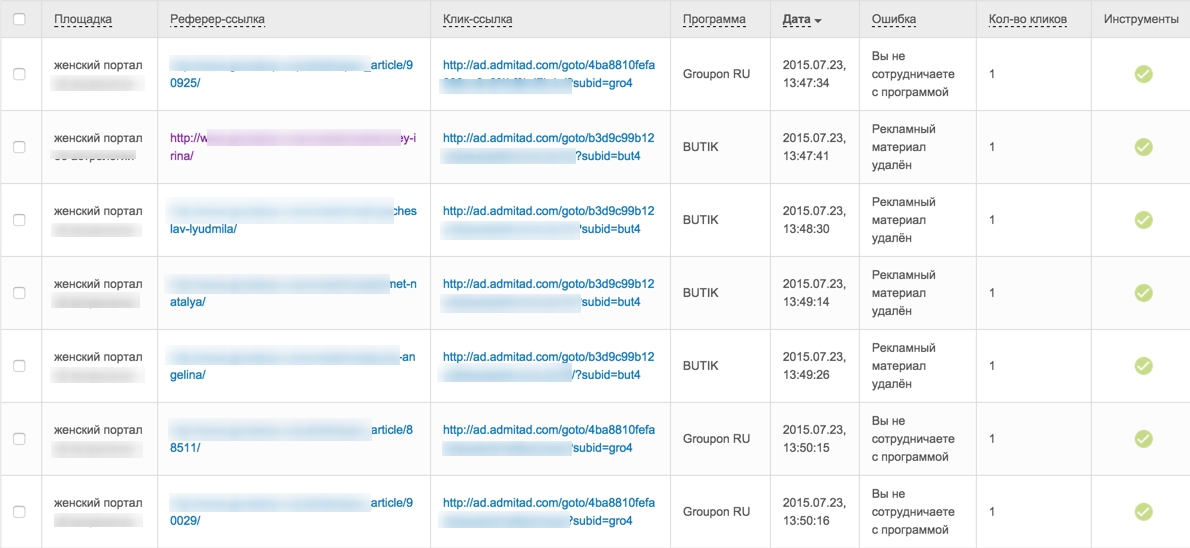Toggle the select-all checkbox in table header
This screenshot has width=1190, height=548.
point(20,19)
